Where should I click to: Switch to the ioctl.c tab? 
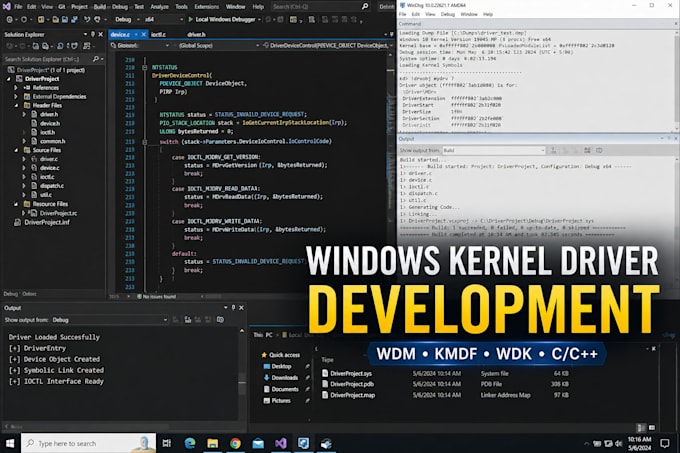(x=158, y=34)
